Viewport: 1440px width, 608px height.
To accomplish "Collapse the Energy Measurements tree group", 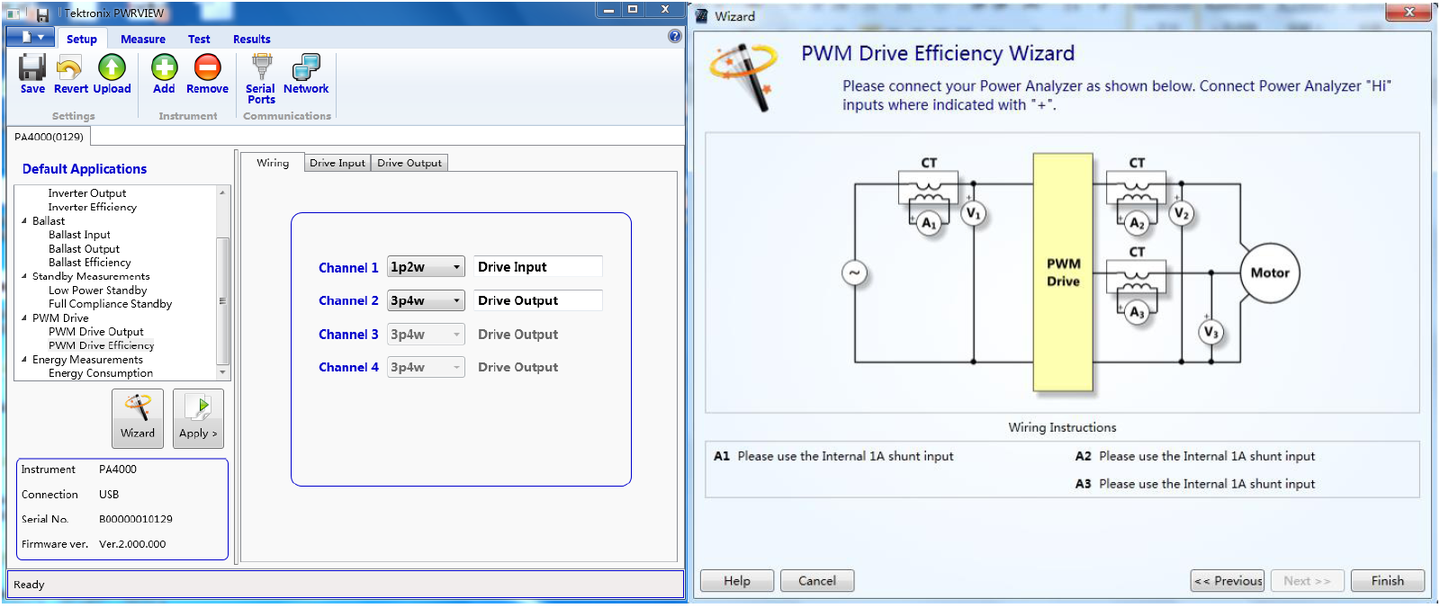I will [x=24, y=359].
